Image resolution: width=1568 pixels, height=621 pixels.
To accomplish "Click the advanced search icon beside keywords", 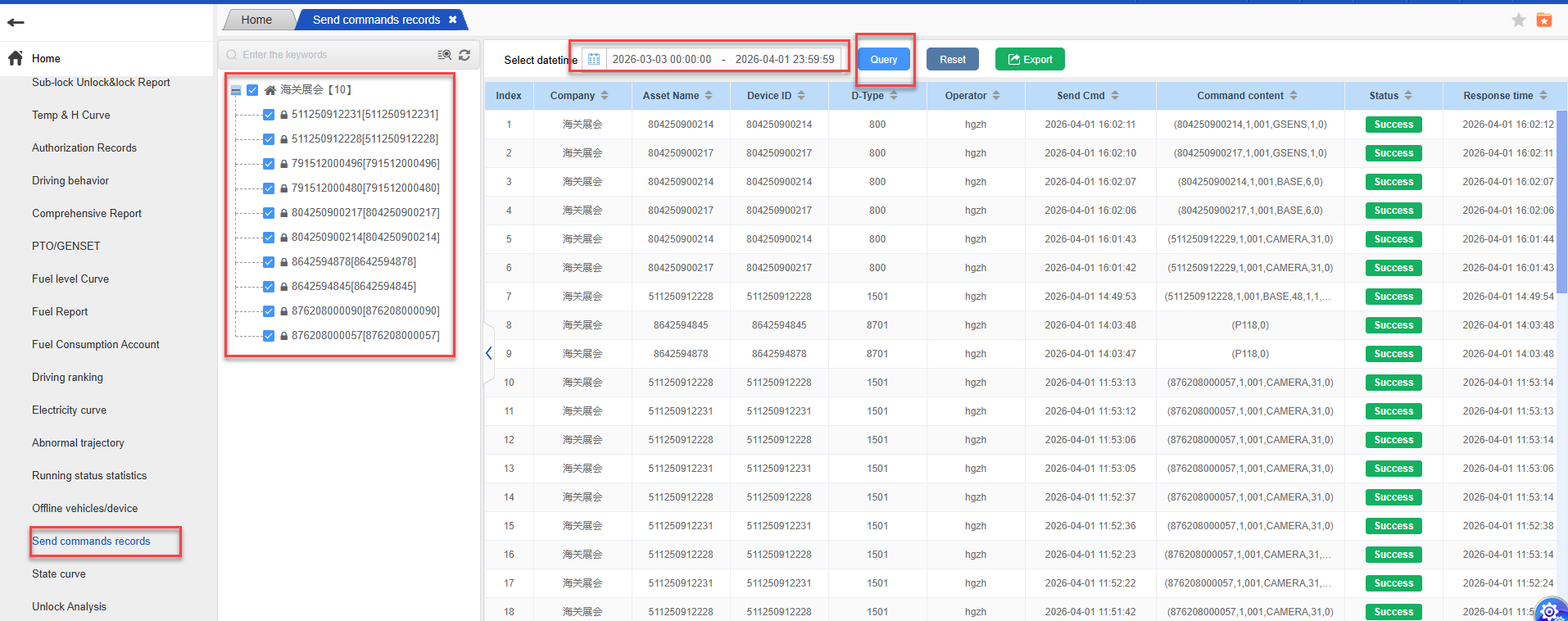I will (x=444, y=55).
